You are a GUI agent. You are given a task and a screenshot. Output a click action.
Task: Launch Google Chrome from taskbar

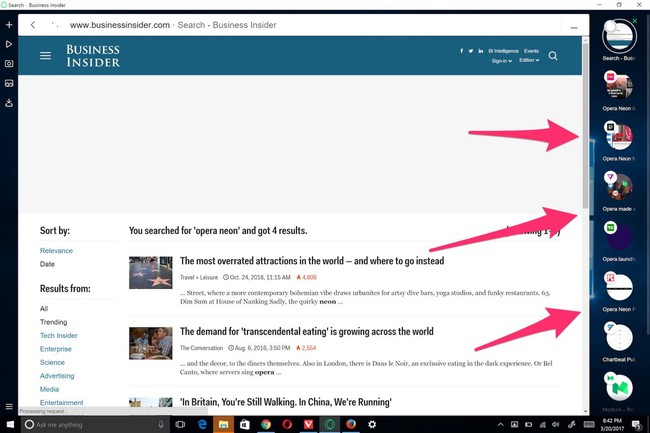click(266, 424)
